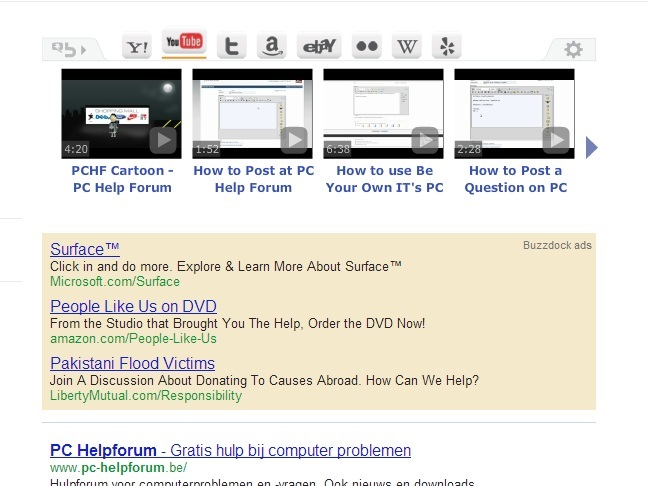Click the Microsoft.com/Surface URL
The height and width of the screenshot is (486, 648).
115,281
